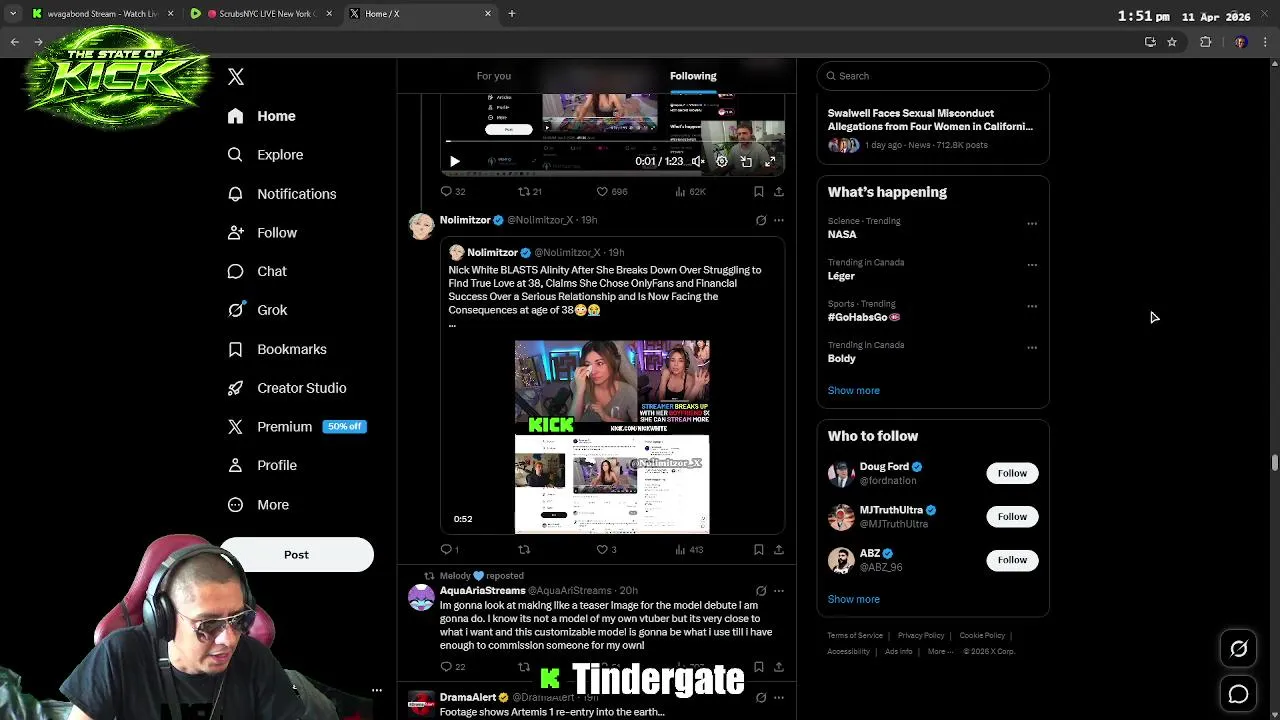Image resolution: width=1280 pixels, height=720 pixels.
Task: Like the post with 696 likes
Action: (612, 191)
